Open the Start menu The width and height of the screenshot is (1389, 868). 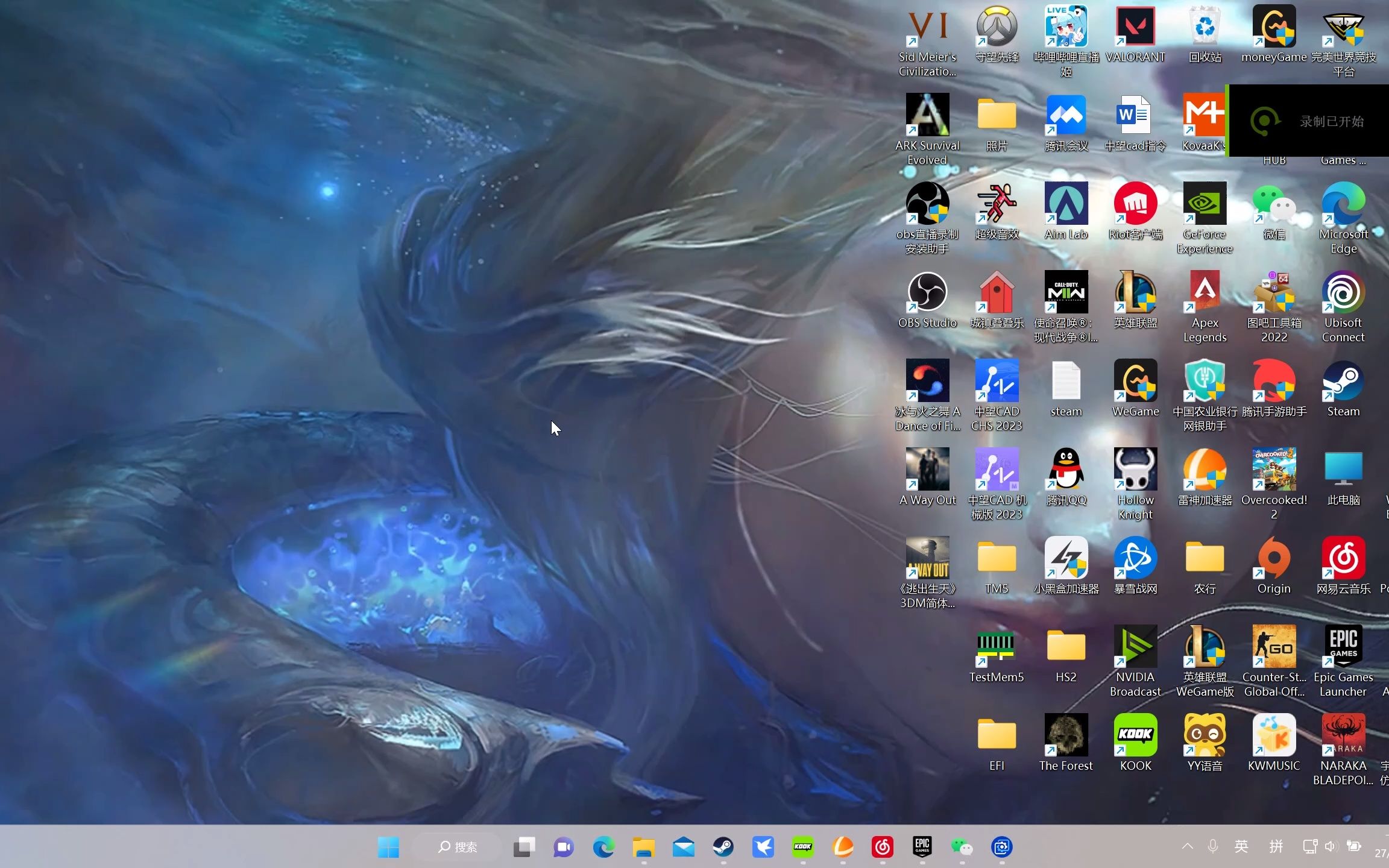[388, 847]
